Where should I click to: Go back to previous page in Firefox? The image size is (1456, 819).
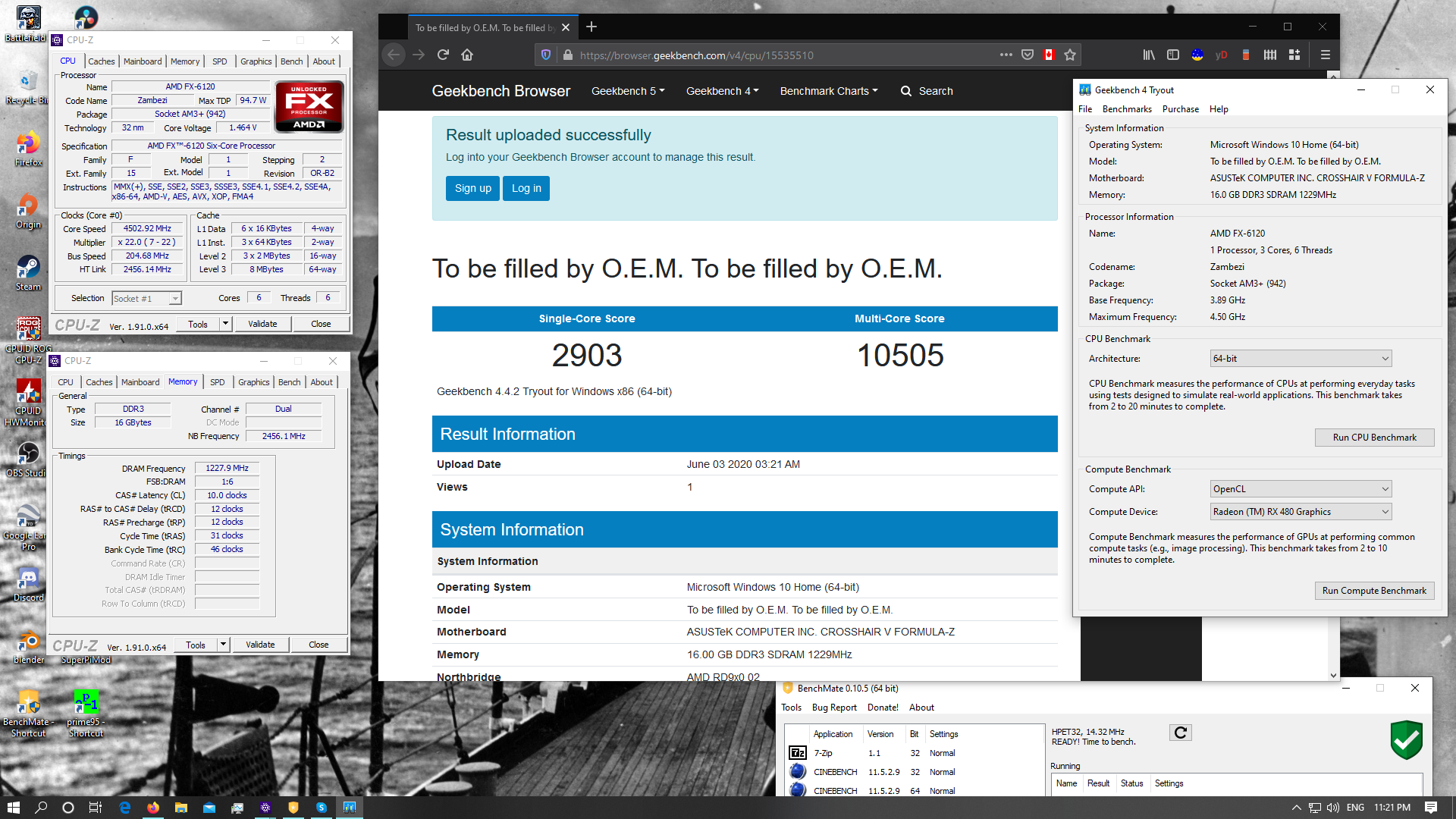tap(393, 55)
